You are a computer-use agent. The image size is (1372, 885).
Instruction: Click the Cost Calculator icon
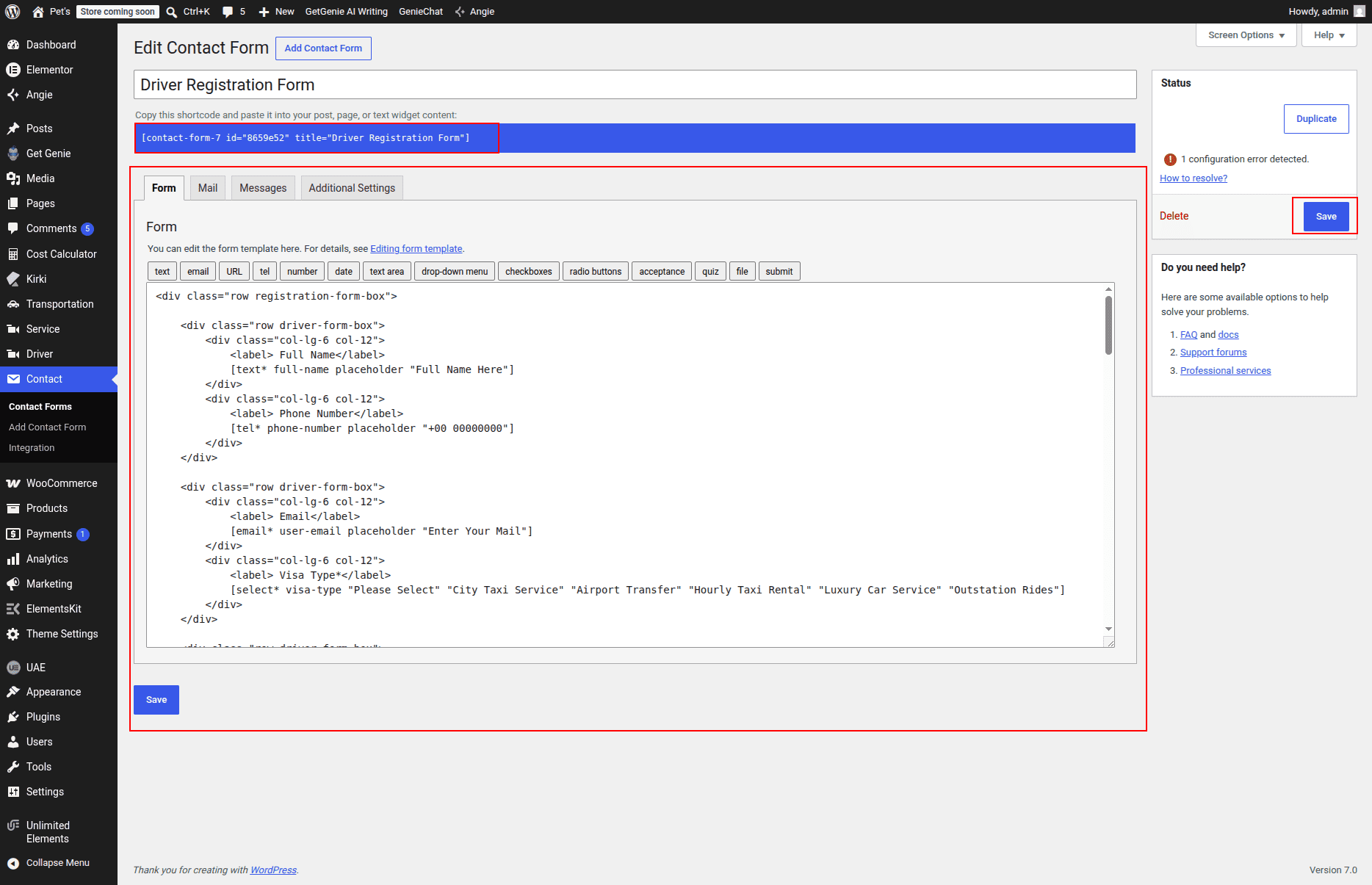[13, 254]
